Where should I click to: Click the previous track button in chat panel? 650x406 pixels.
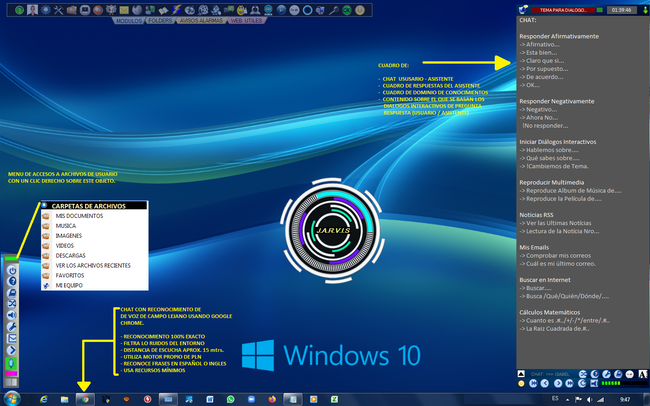pos(545,383)
